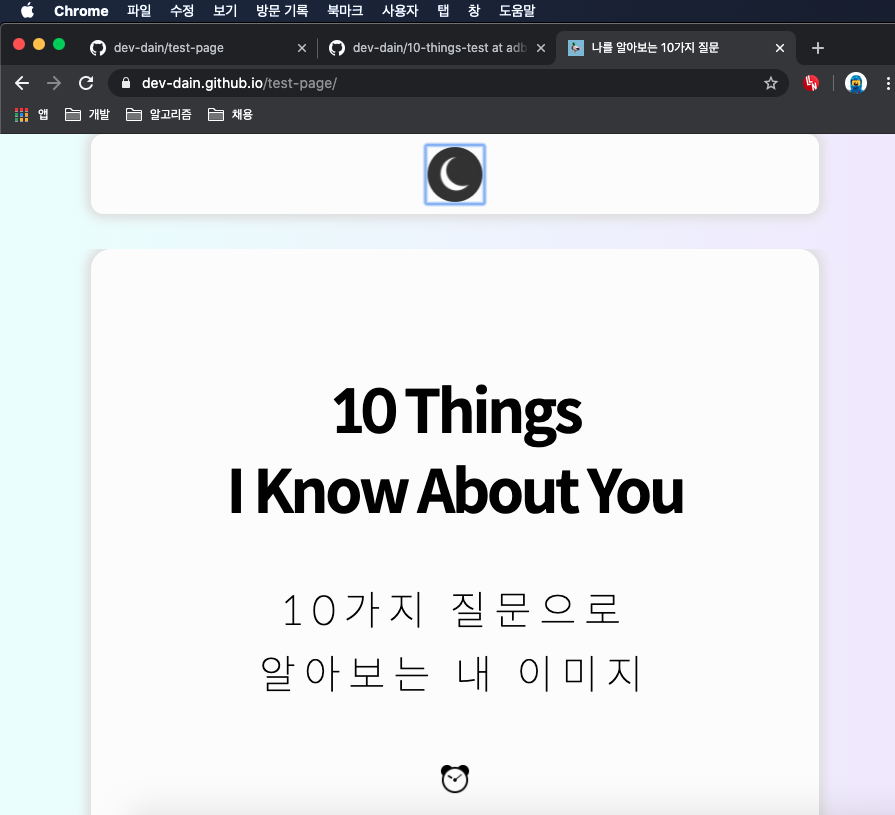Open the Chrome application menu
This screenshot has height=815, width=895.
tap(81, 11)
